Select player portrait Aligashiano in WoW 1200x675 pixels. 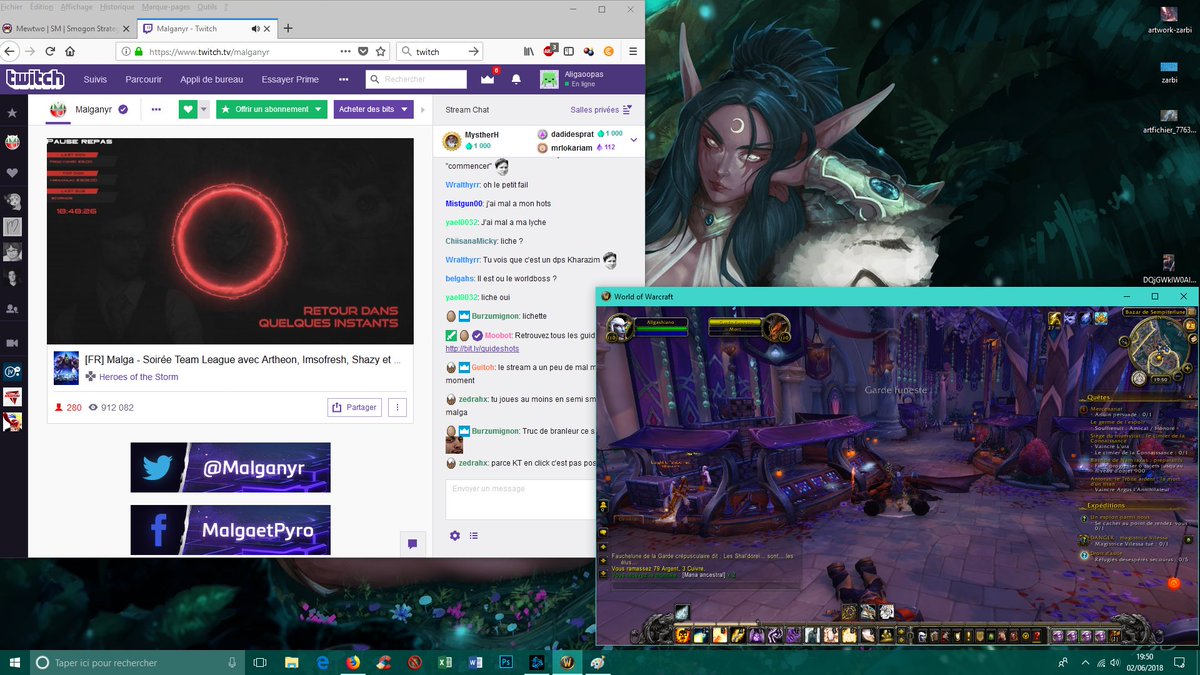coord(619,327)
